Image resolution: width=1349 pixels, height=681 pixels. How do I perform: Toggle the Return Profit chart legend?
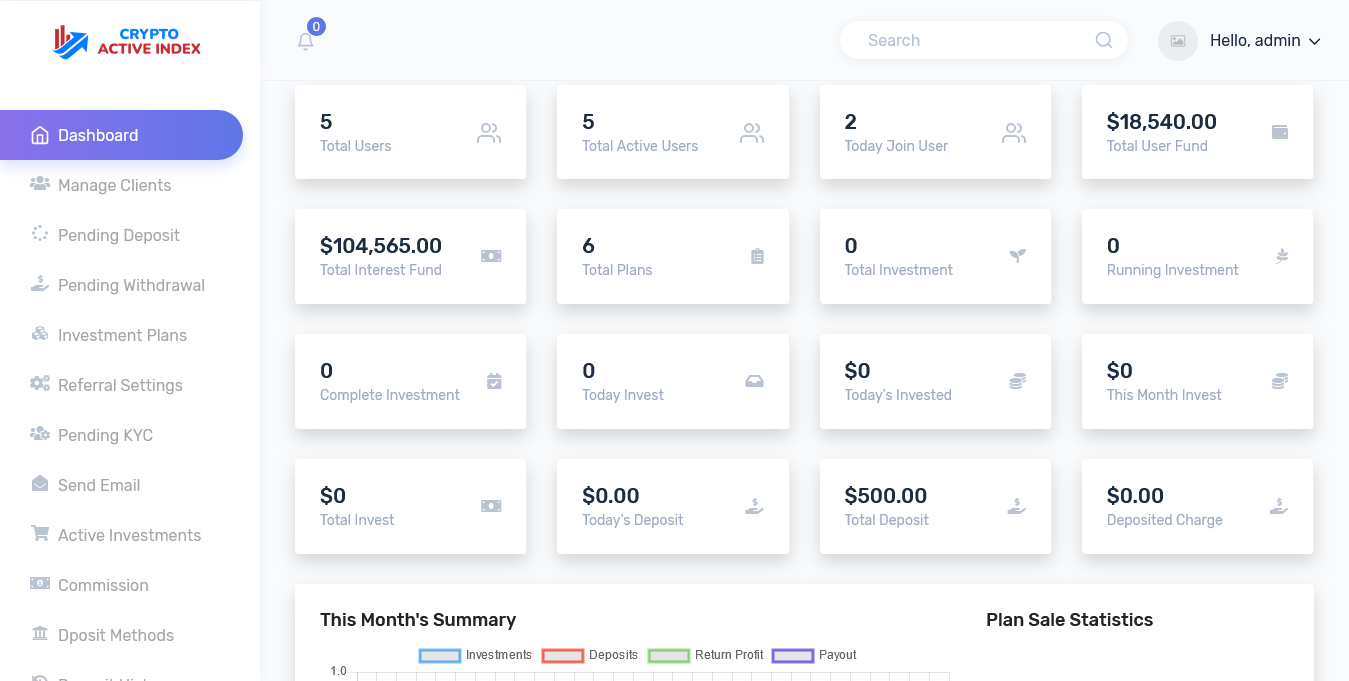[x=706, y=655]
